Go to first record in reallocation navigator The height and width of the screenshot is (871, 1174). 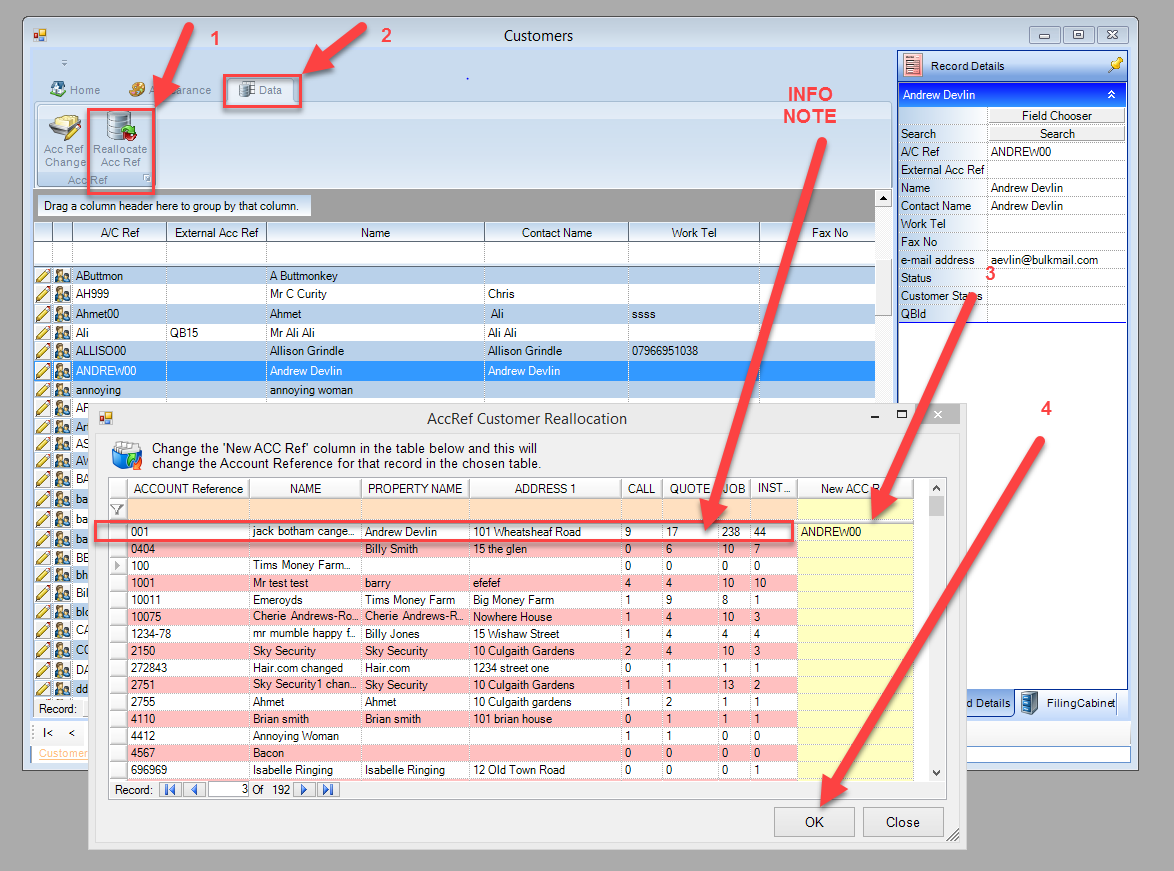[x=170, y=789]
